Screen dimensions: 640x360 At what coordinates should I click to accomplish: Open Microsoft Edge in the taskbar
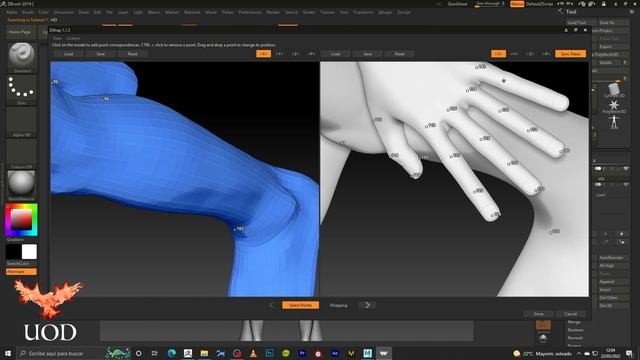[171, 353]
